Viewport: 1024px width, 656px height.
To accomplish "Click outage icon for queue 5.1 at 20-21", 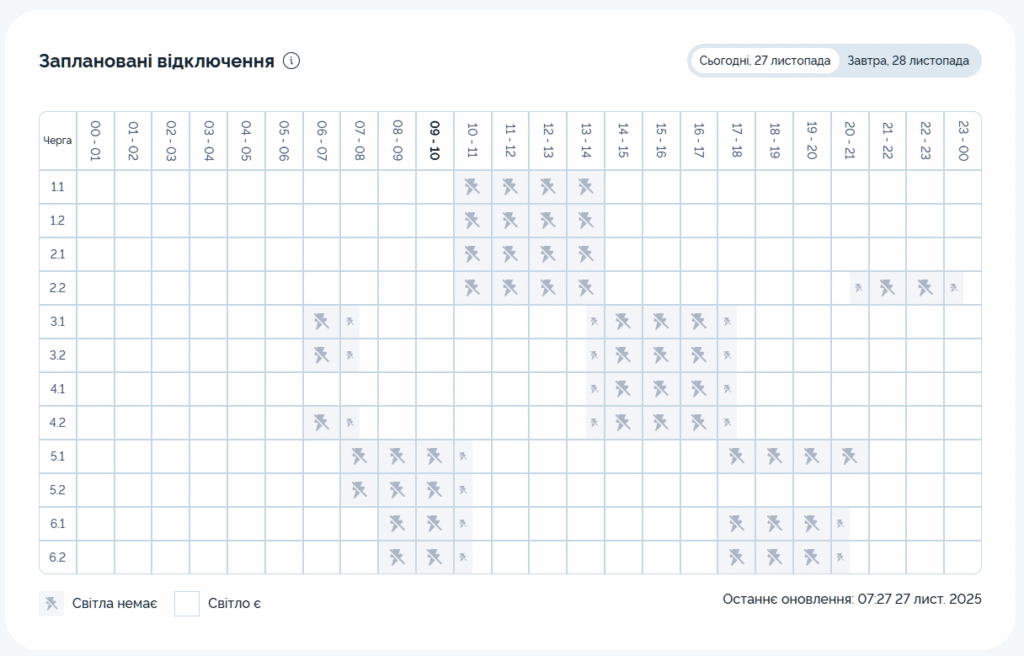I will click(849, 457).
